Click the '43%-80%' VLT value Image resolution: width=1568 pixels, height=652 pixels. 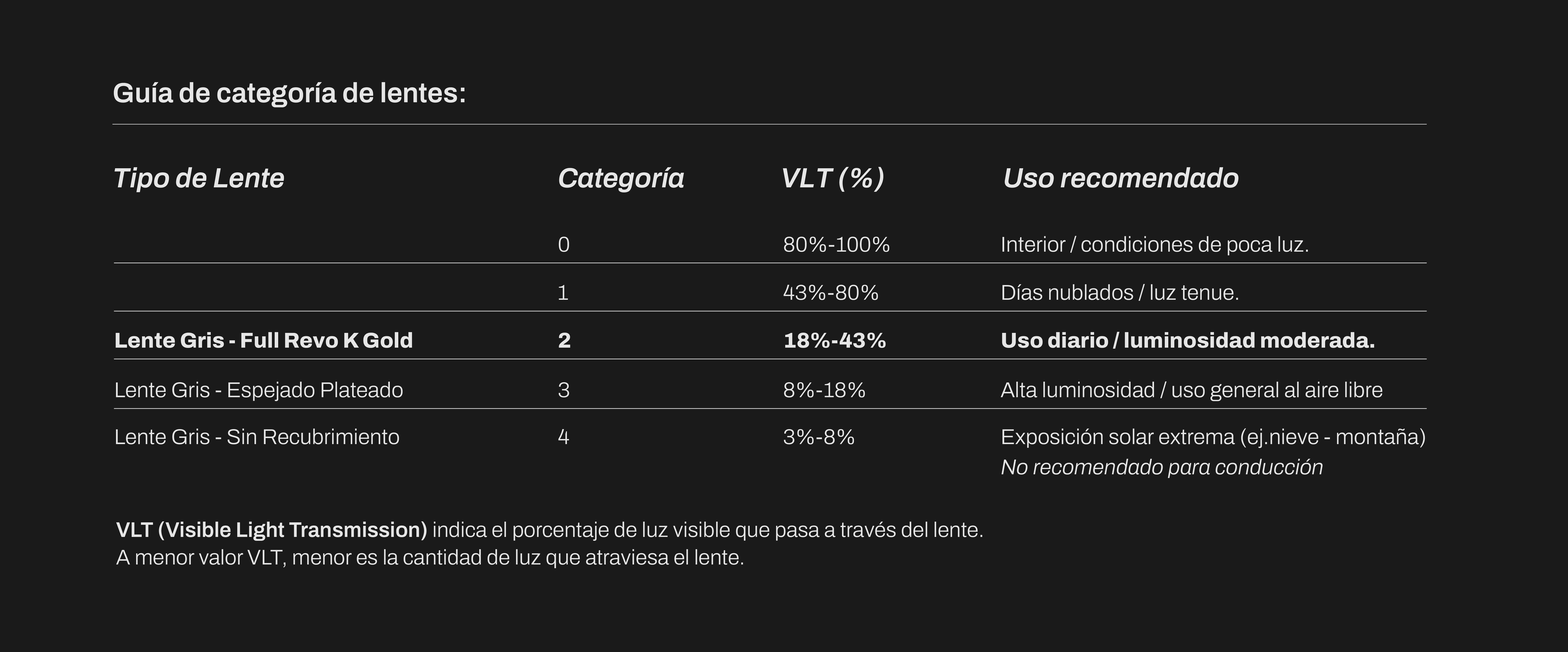pos(830,293)
